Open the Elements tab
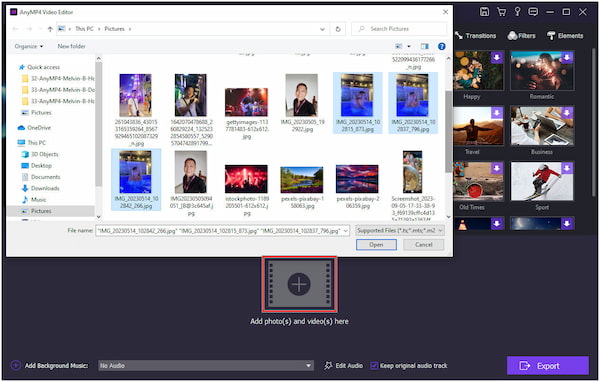 (565, 36)
